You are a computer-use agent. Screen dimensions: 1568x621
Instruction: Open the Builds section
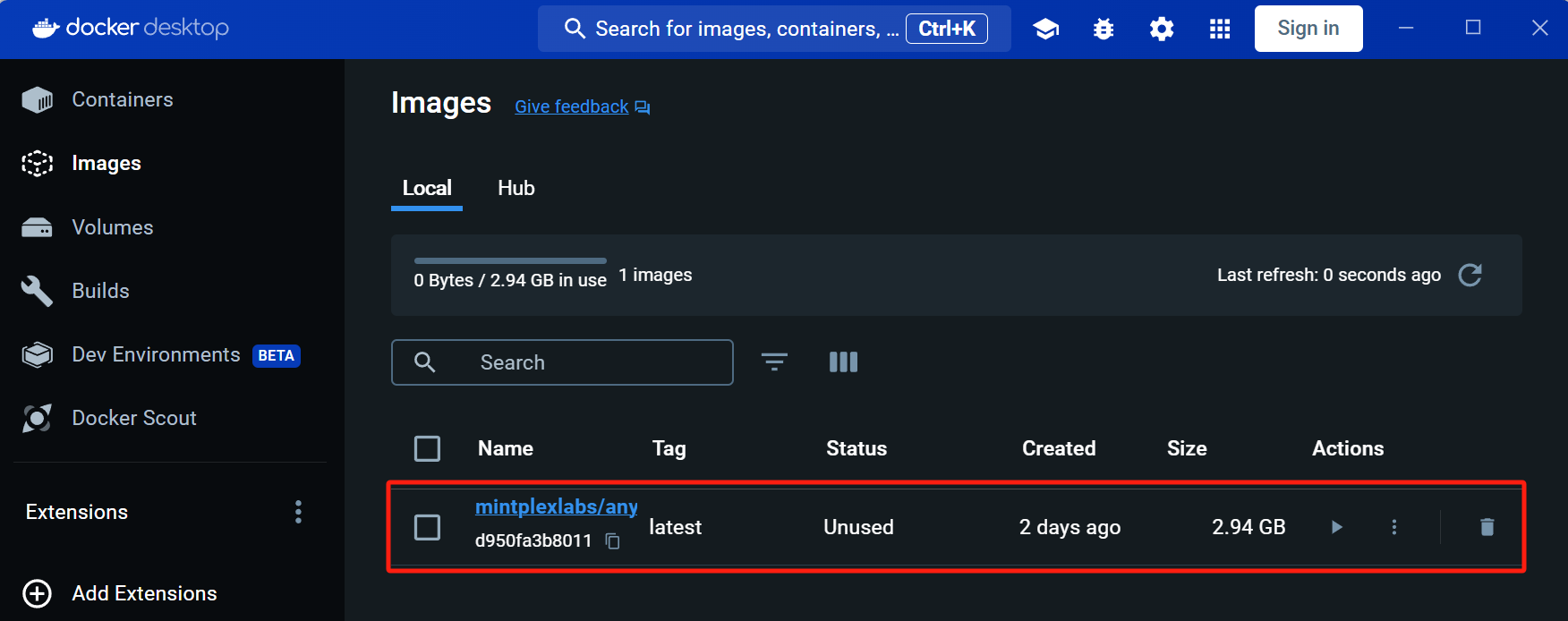tap(100, 291)
